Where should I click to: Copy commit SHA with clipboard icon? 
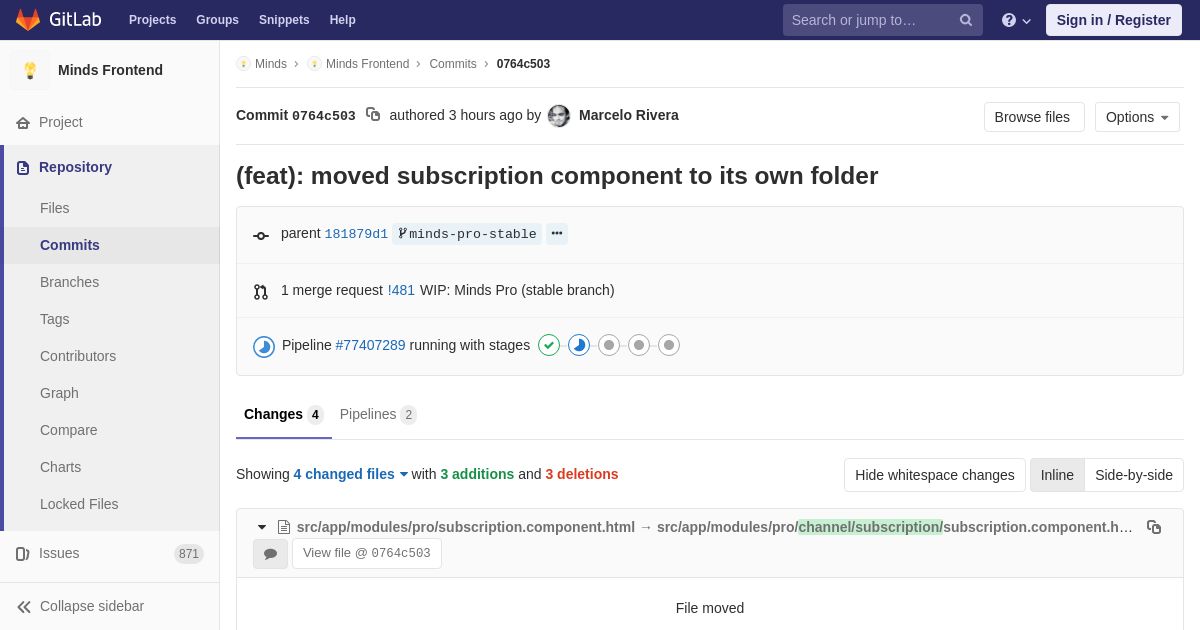(373, 115)
